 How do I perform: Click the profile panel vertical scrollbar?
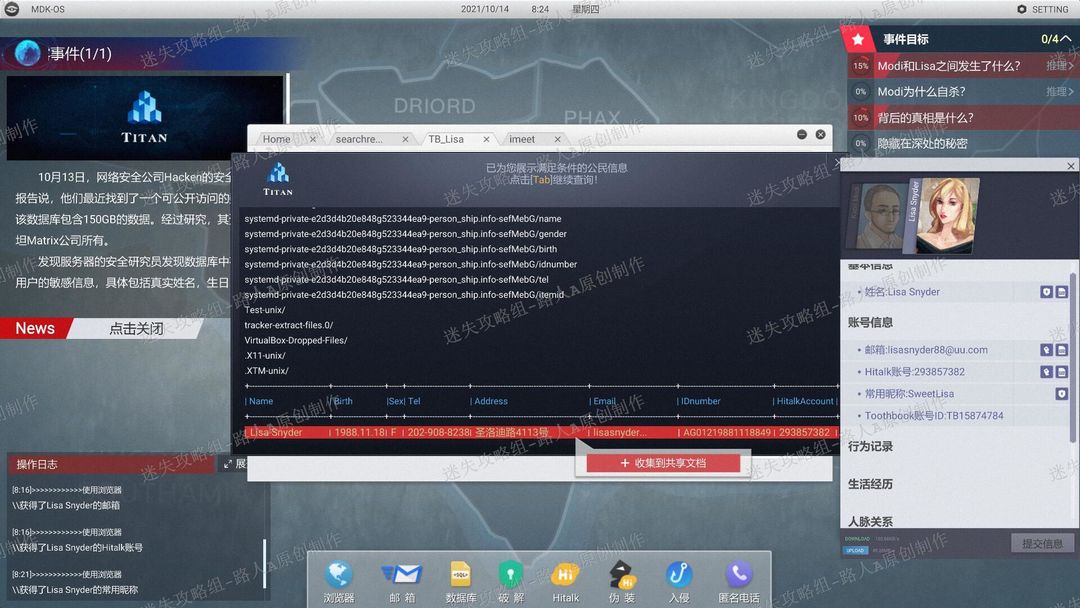tap(1072, 358)
